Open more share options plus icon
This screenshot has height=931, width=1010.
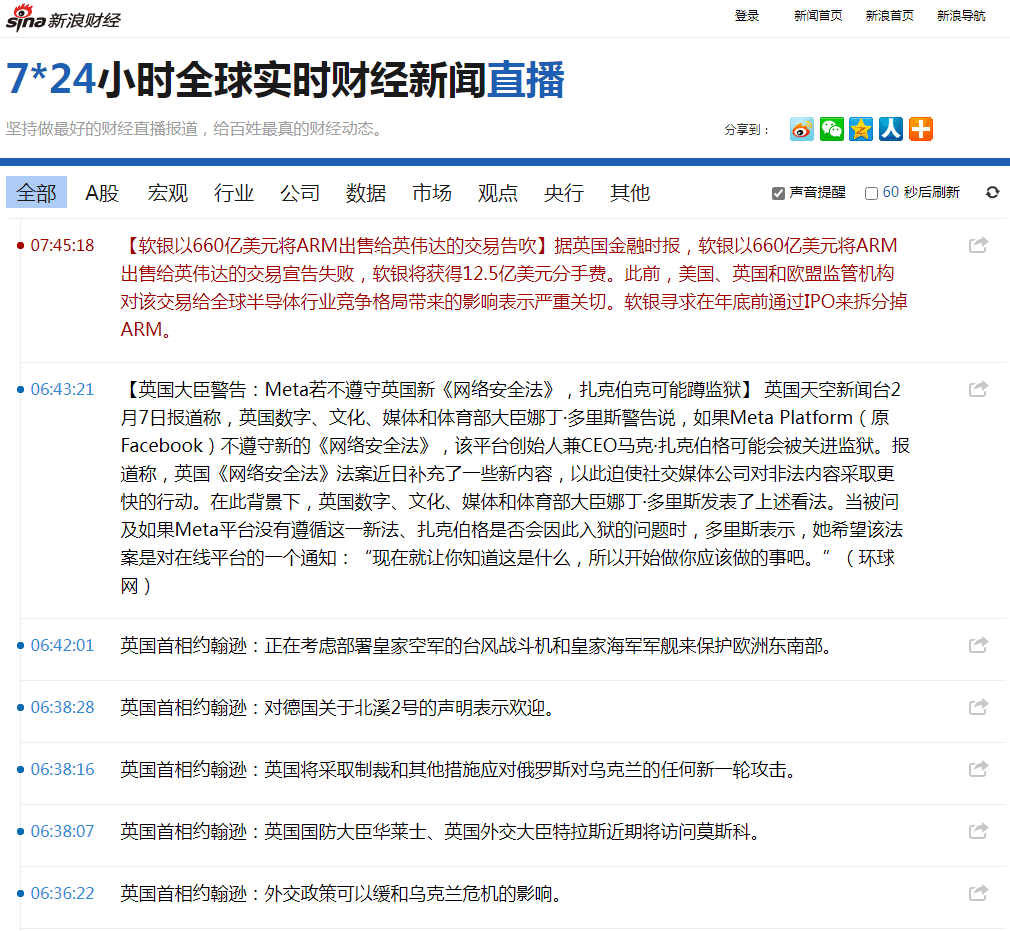920,130
